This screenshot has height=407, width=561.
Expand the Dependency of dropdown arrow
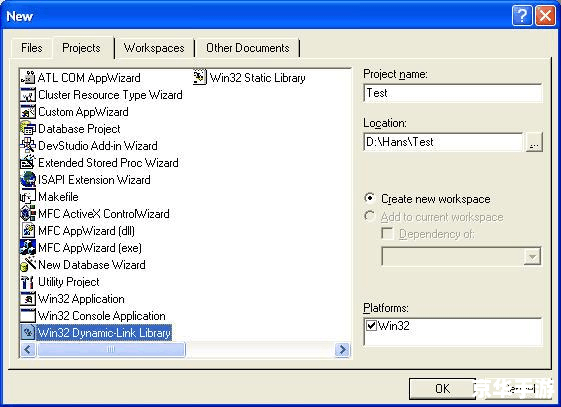pyautogui.click(x=532, y=256)
